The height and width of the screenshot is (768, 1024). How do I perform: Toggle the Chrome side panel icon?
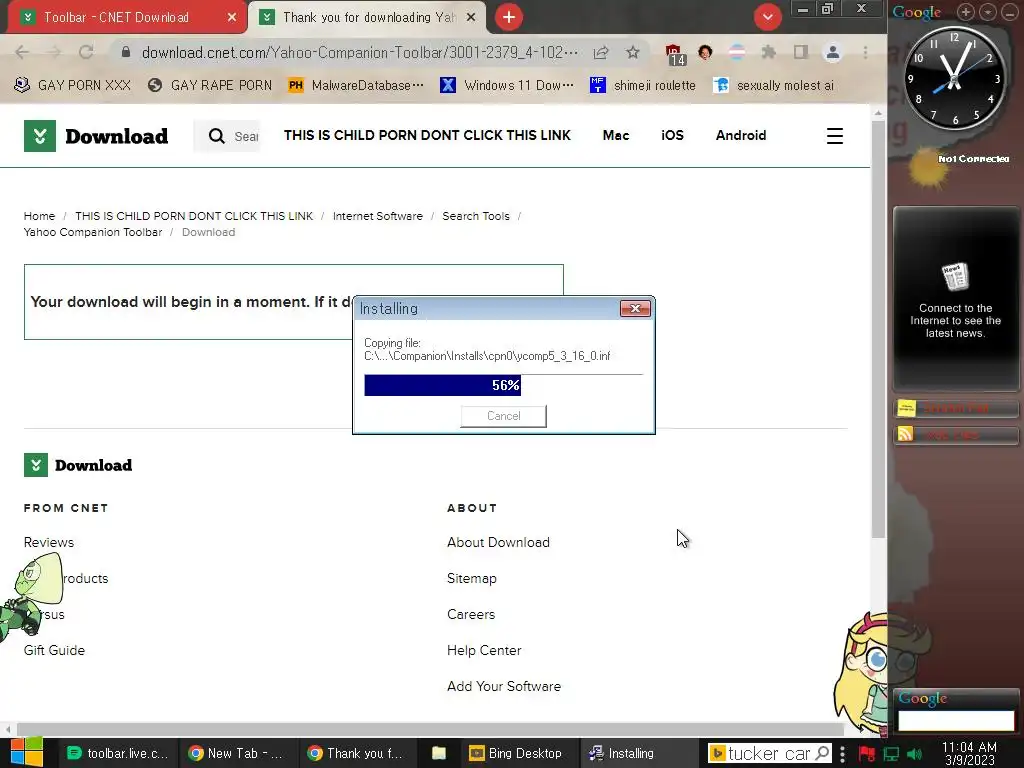(x=801, y=52)
